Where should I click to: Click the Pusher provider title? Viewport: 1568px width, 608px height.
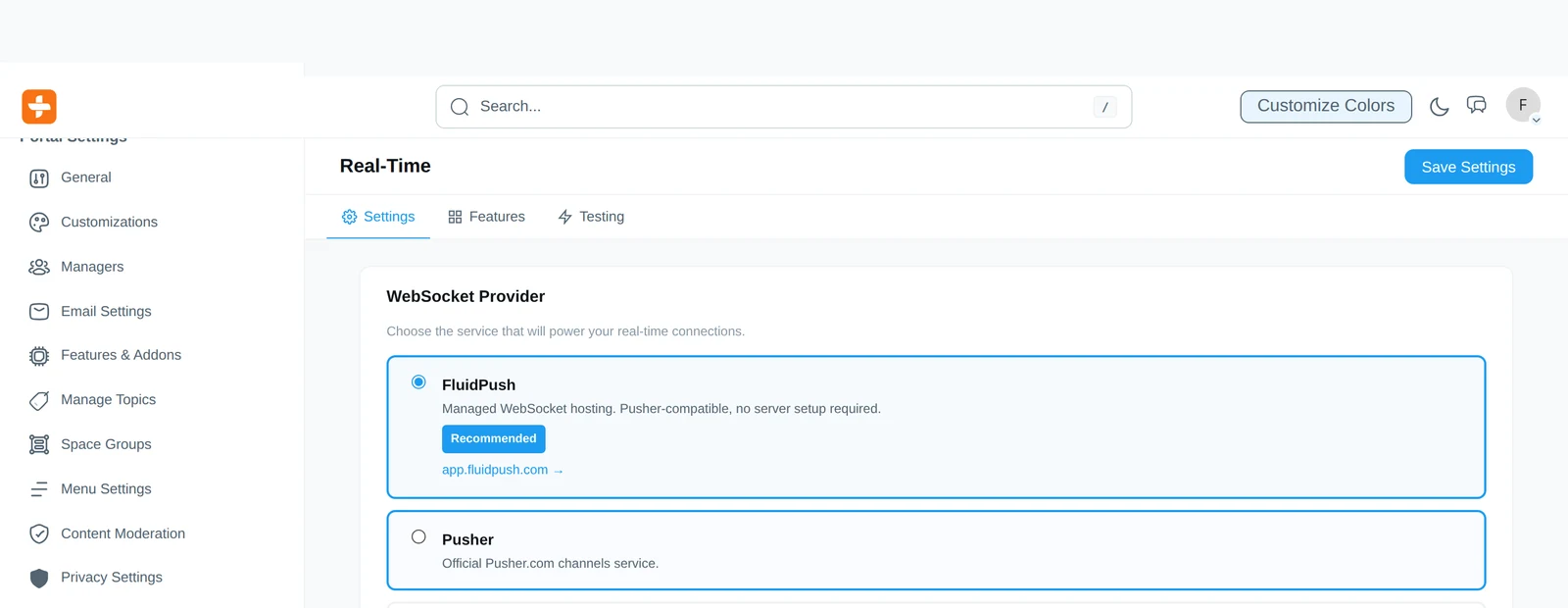click(467, 540)
